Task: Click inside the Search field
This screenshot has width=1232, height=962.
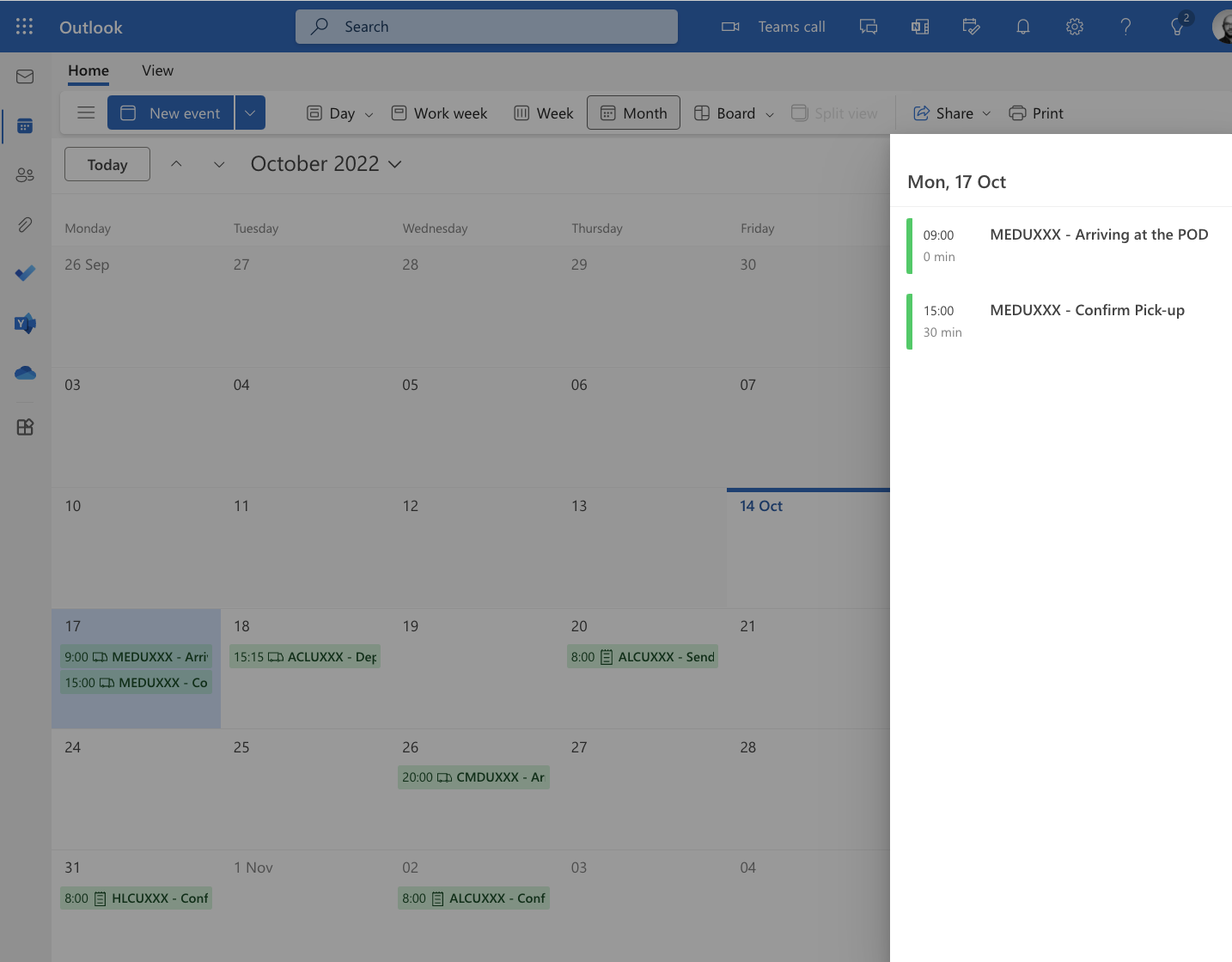Action: tap(486, 27)
